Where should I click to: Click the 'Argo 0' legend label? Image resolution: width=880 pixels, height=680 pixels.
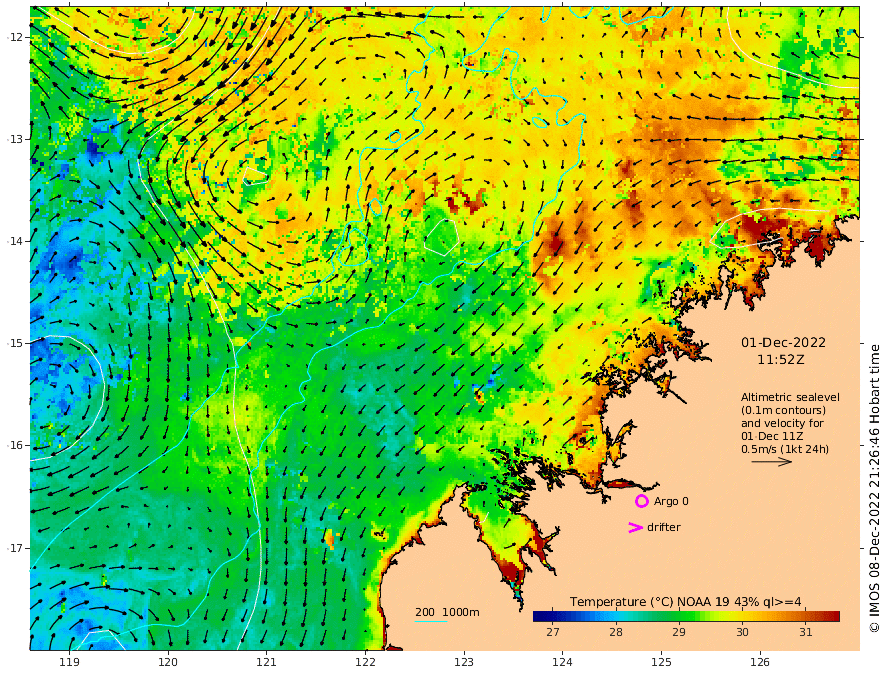coord(671,501)
